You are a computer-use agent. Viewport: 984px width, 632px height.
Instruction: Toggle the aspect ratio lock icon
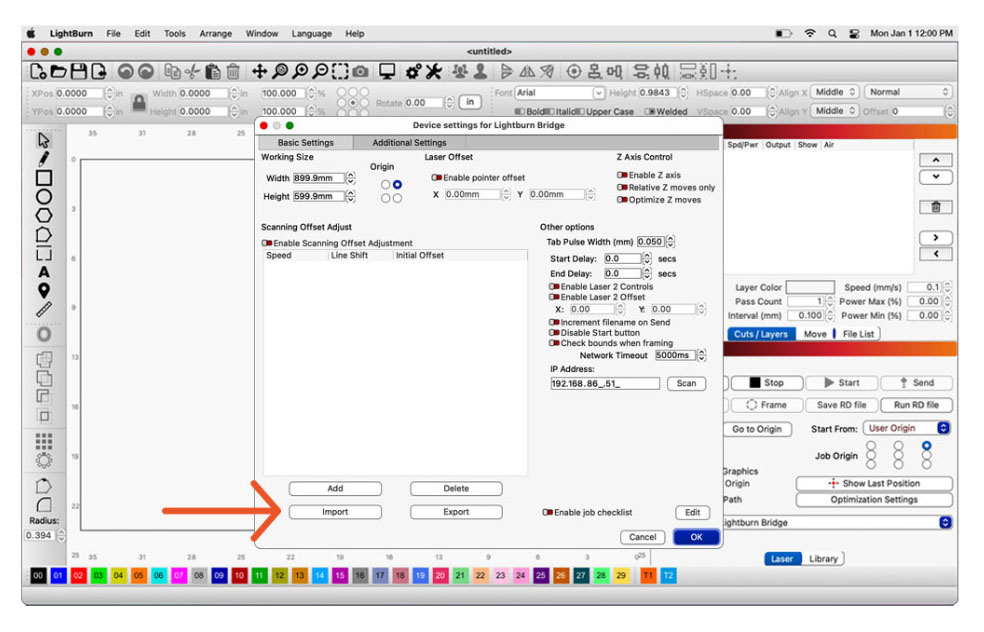(x=139, y=102)
